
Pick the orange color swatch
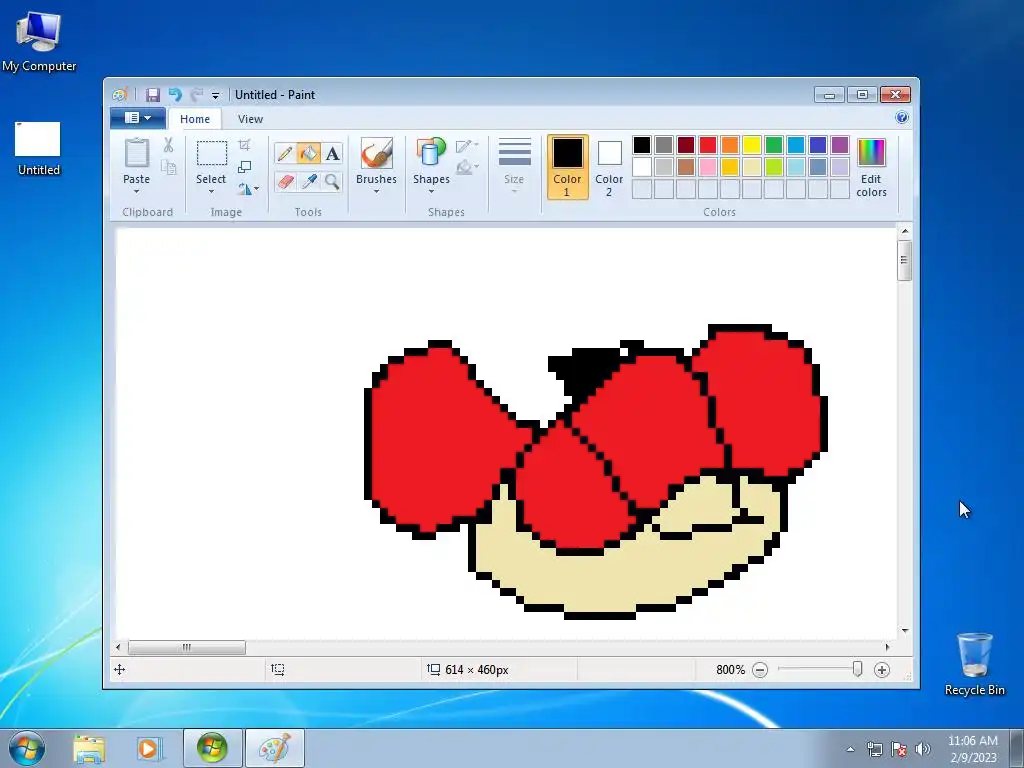730,145
